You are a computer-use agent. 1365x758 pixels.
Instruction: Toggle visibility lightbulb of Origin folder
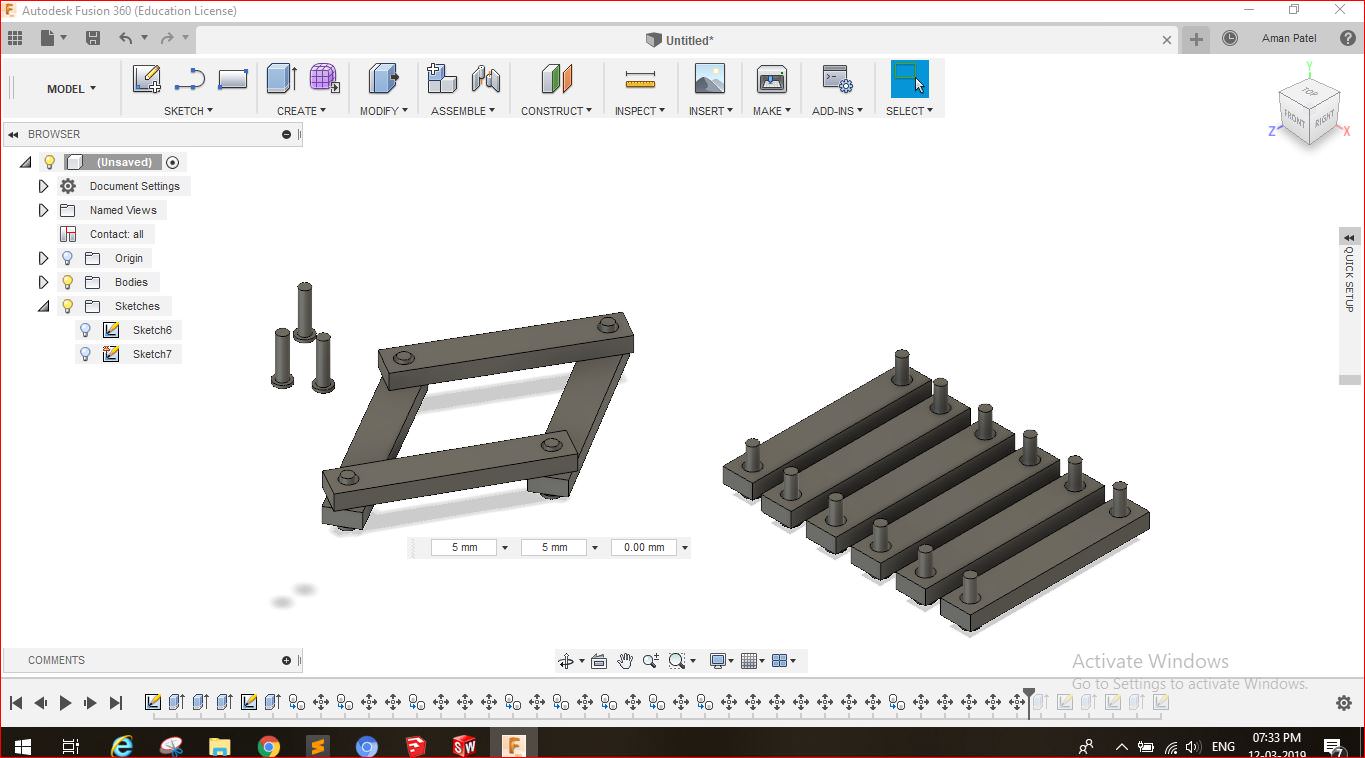68,258
